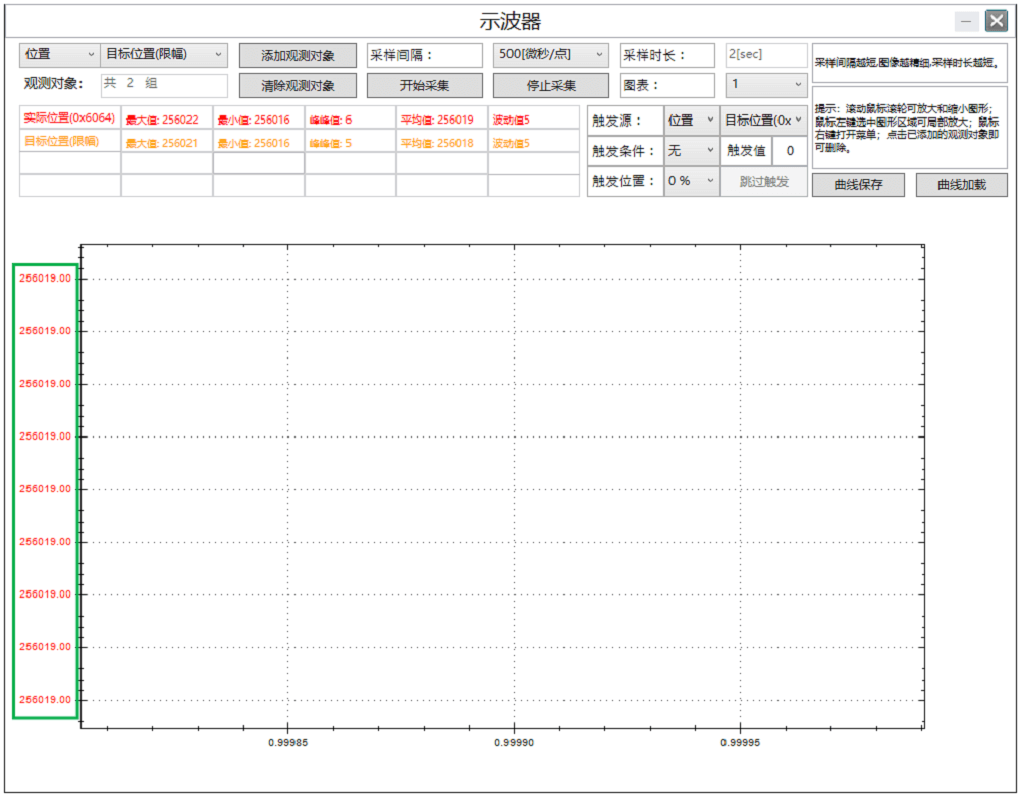Image resolution: width=1020 pixels, height=795 pixels.
Task: Load a curve with 曲线加载
Action: [961, 185]
